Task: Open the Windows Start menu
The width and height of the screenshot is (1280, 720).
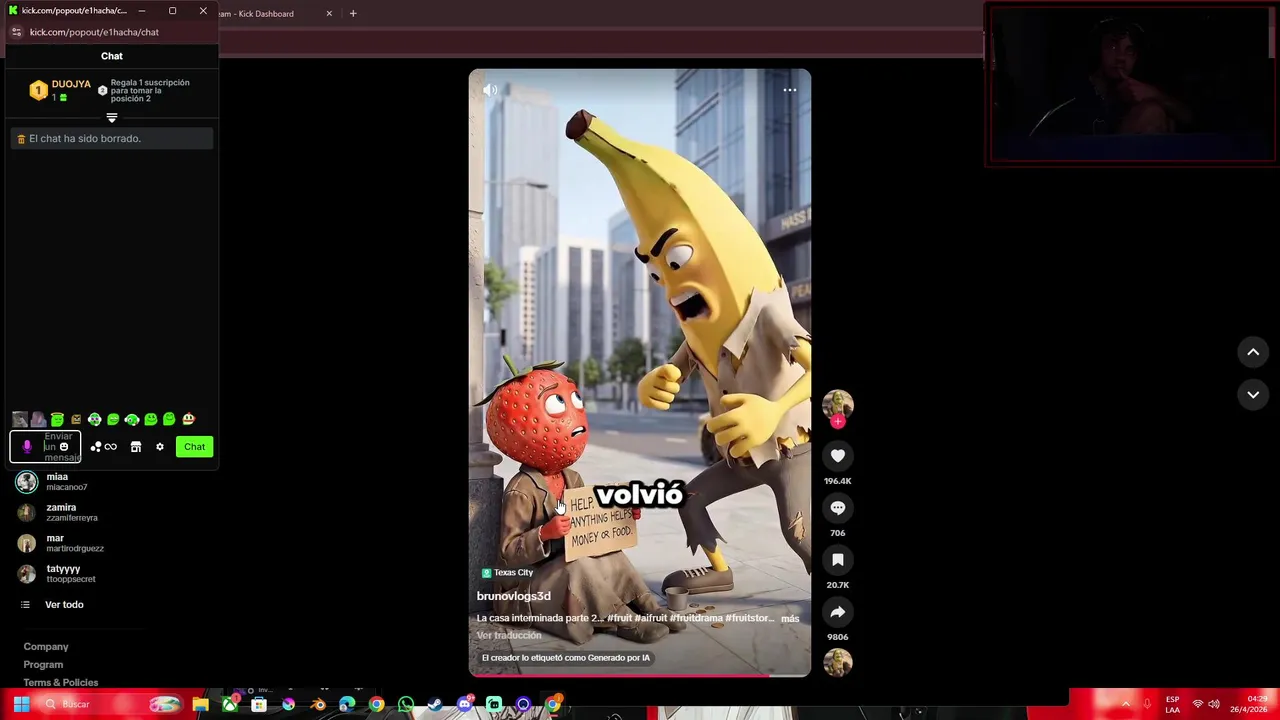Action: pos(21,705)
